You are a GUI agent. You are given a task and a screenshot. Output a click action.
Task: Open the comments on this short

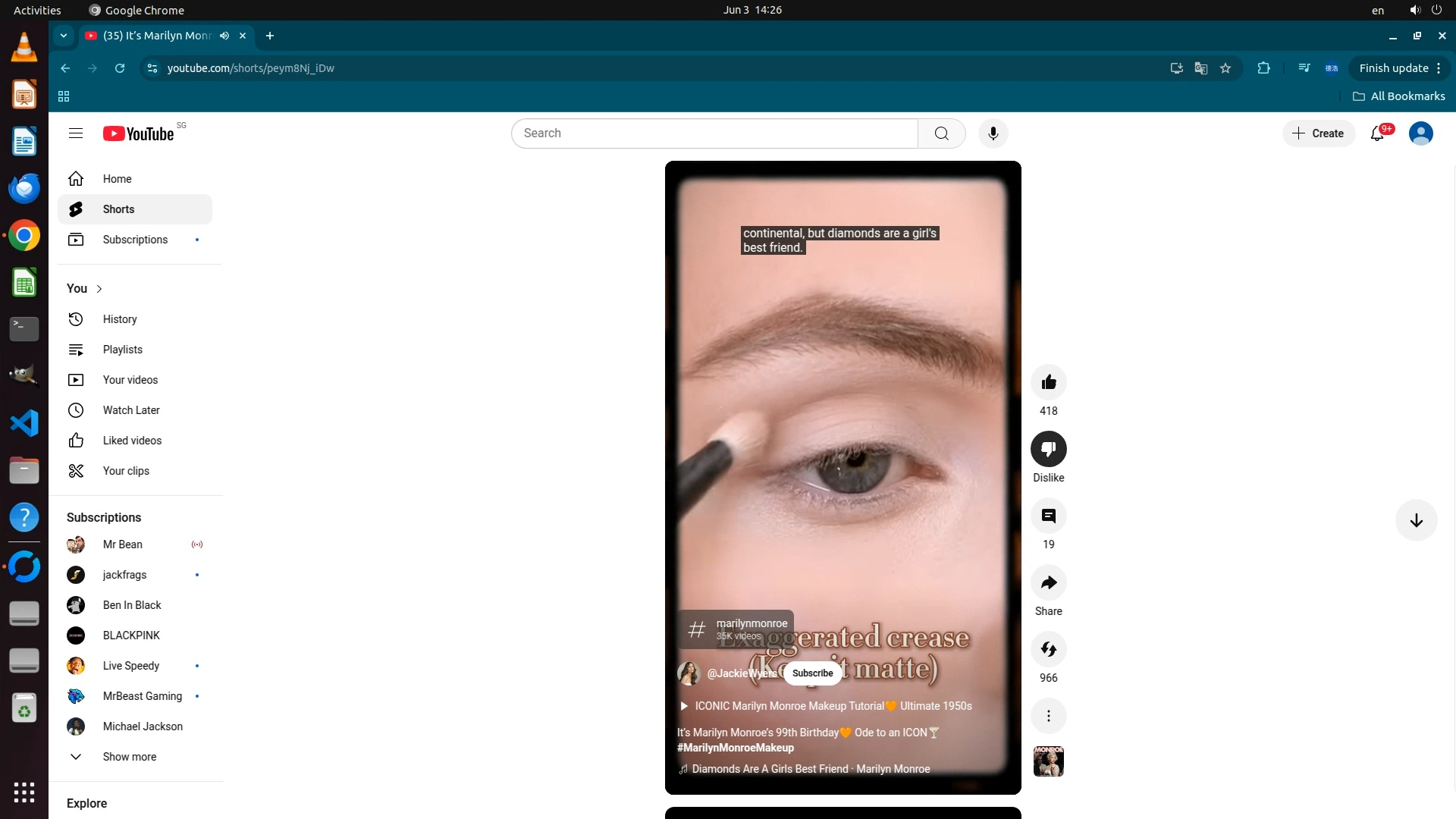click(1048, 516)
